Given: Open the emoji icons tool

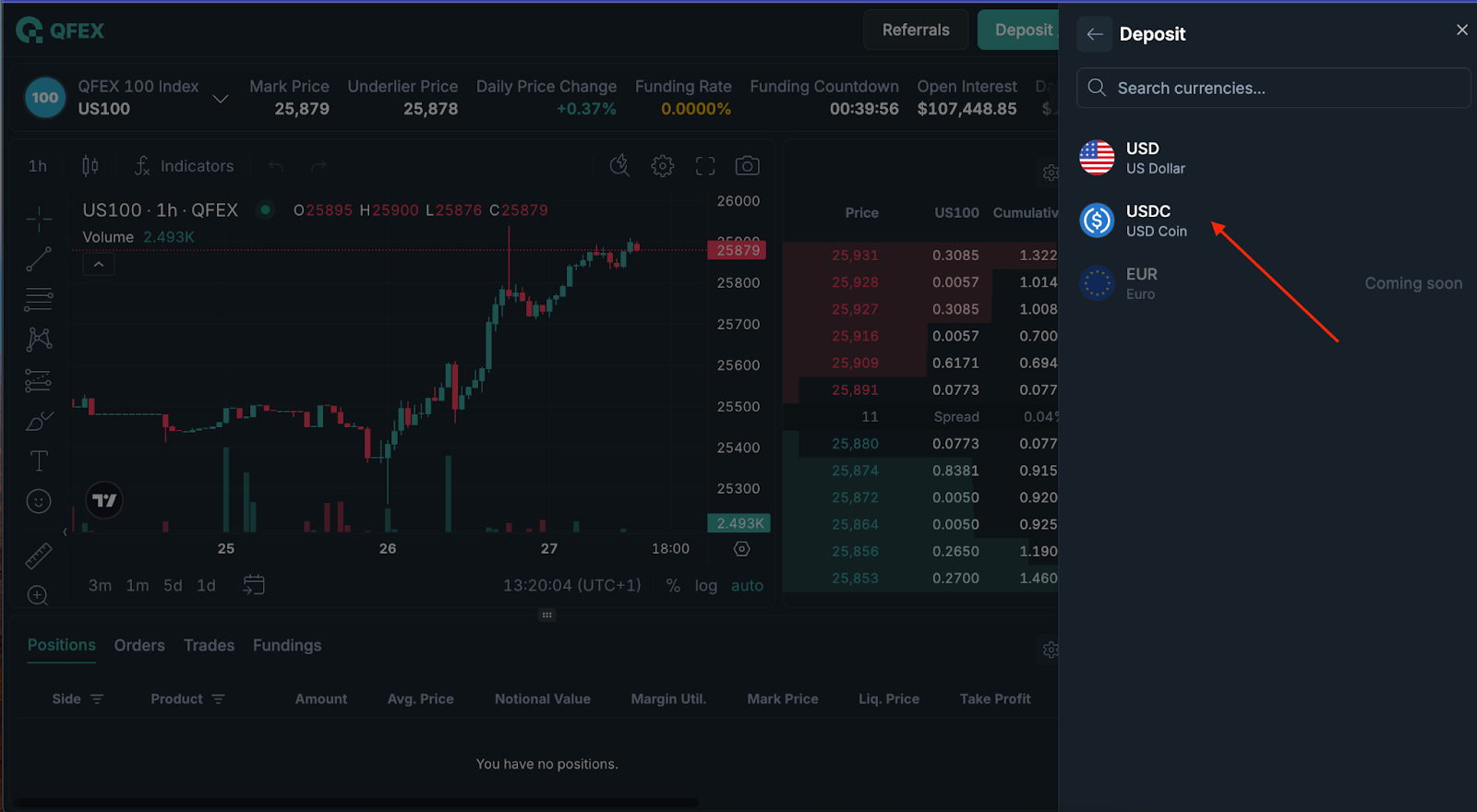Looking at the screenshot, I should coord(39,502).
